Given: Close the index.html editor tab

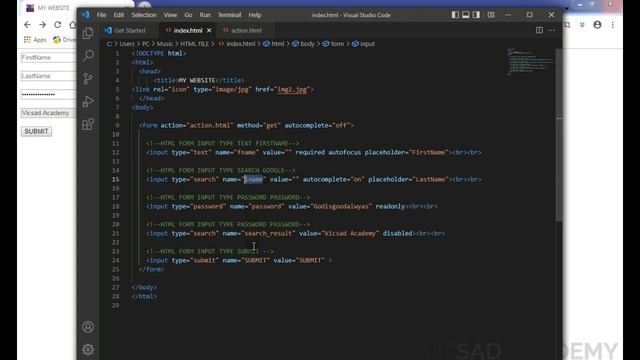Looking at the screenshot, I should [209, 30].
